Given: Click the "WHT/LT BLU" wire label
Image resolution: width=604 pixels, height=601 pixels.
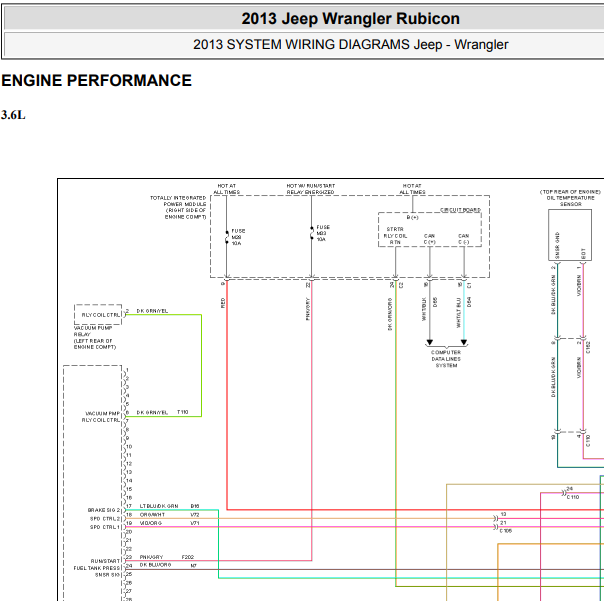Looking at the screenshot, I should coord(458,313).
